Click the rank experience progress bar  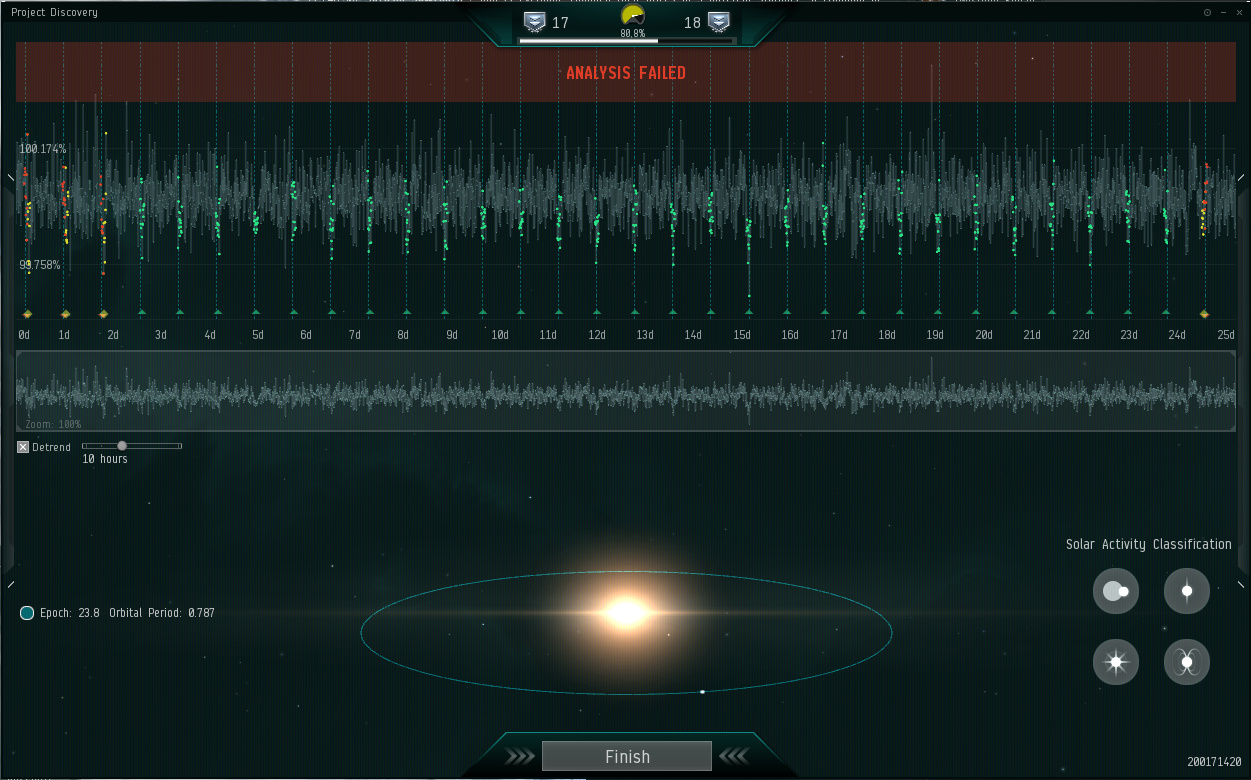pyautogui.click(x=626, y=41)
